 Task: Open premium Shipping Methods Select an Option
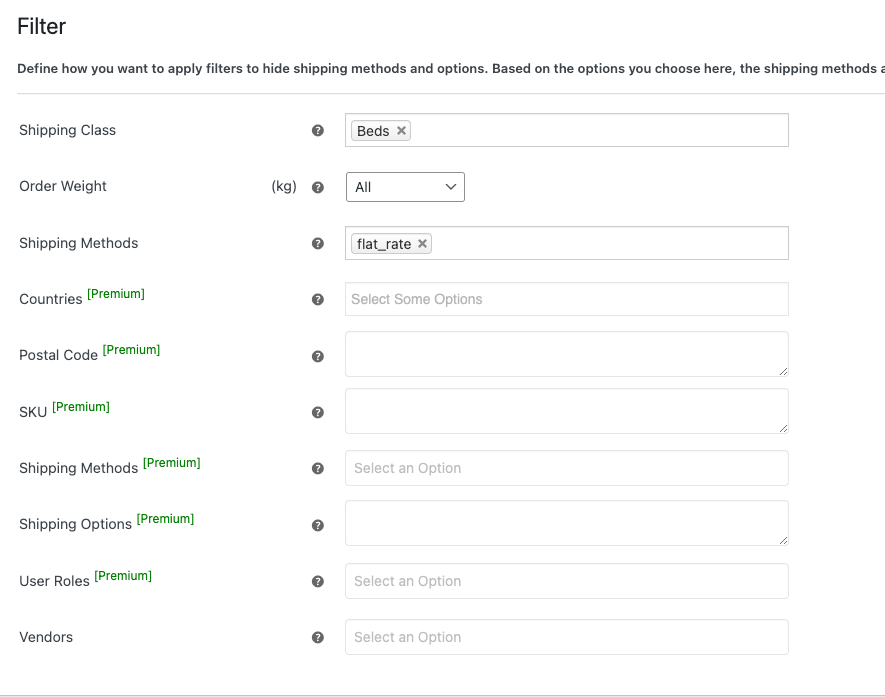567,468
